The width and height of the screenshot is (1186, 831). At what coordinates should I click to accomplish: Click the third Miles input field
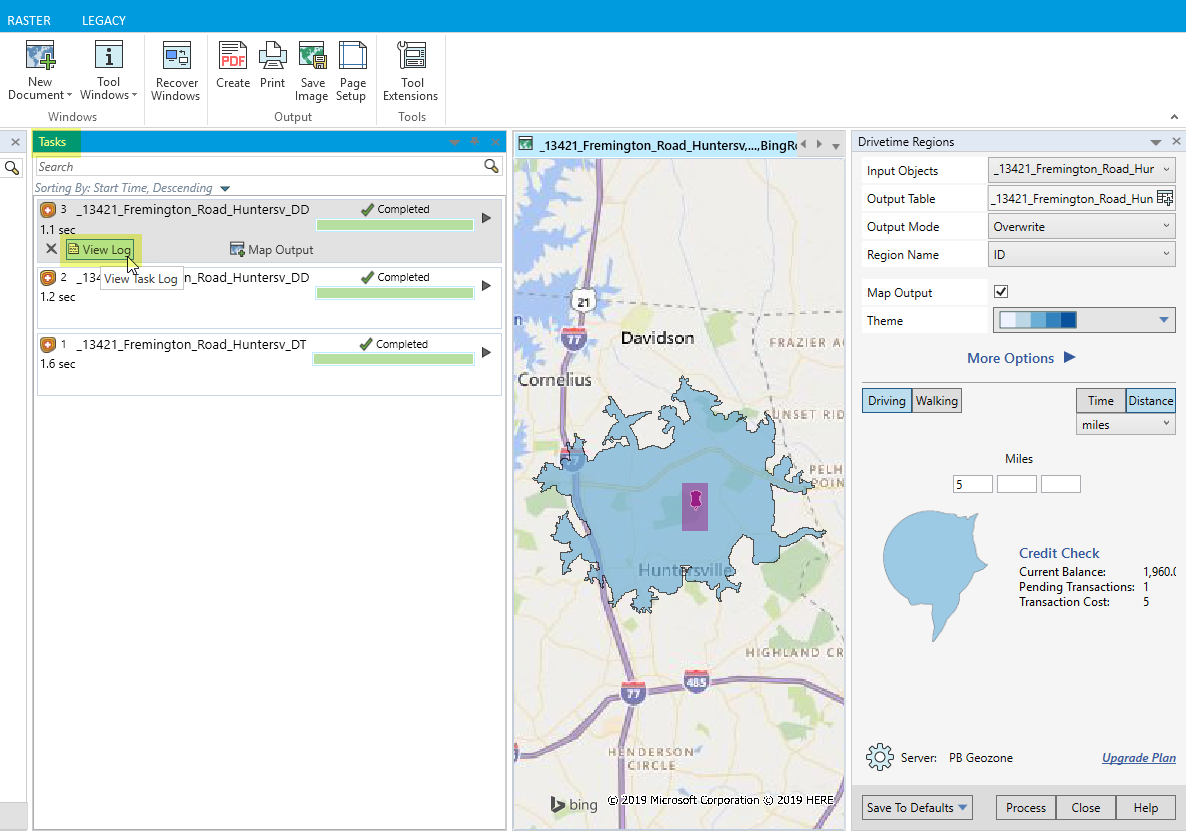1060,484
